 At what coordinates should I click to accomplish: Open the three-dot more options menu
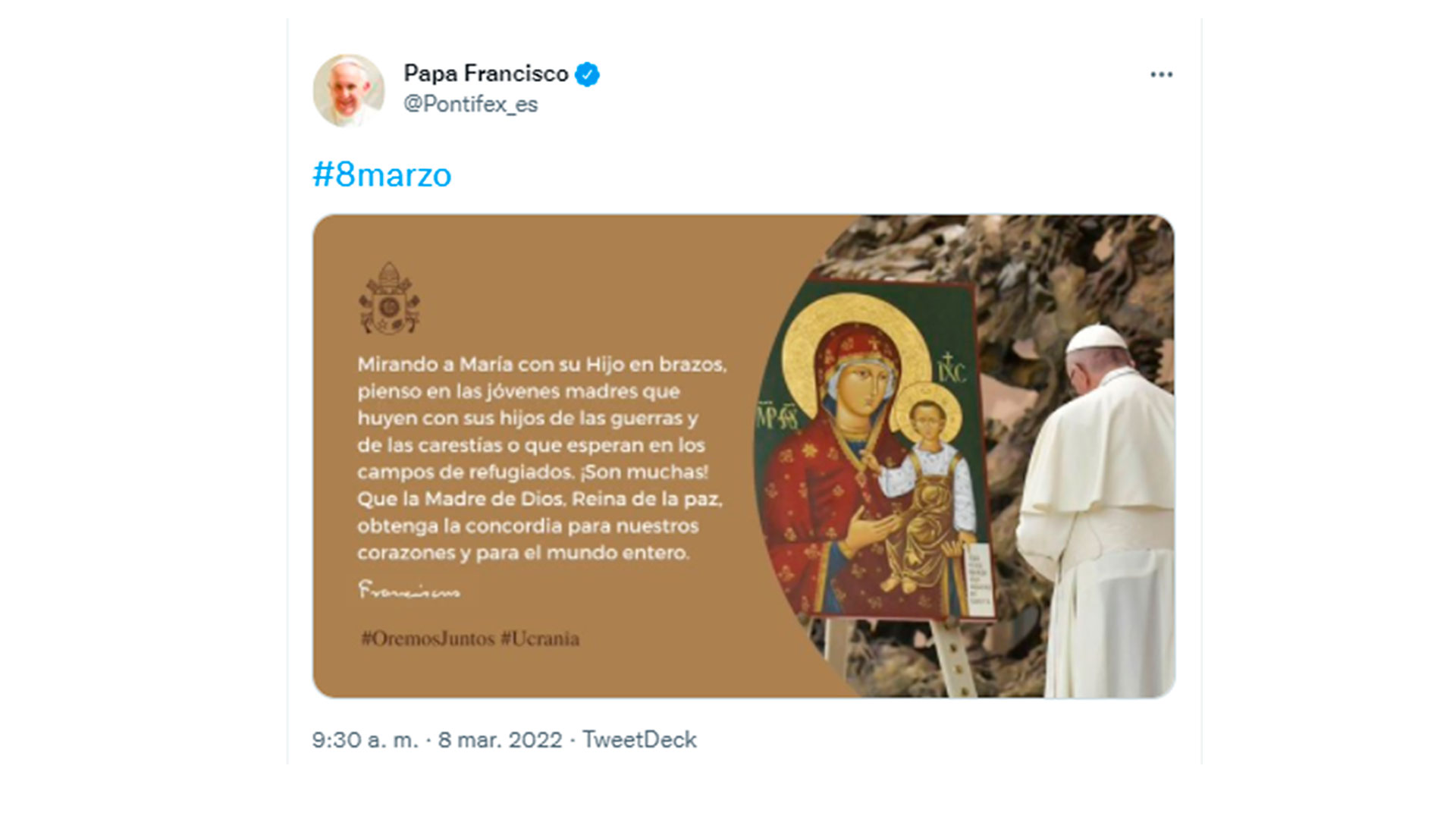1161,74
